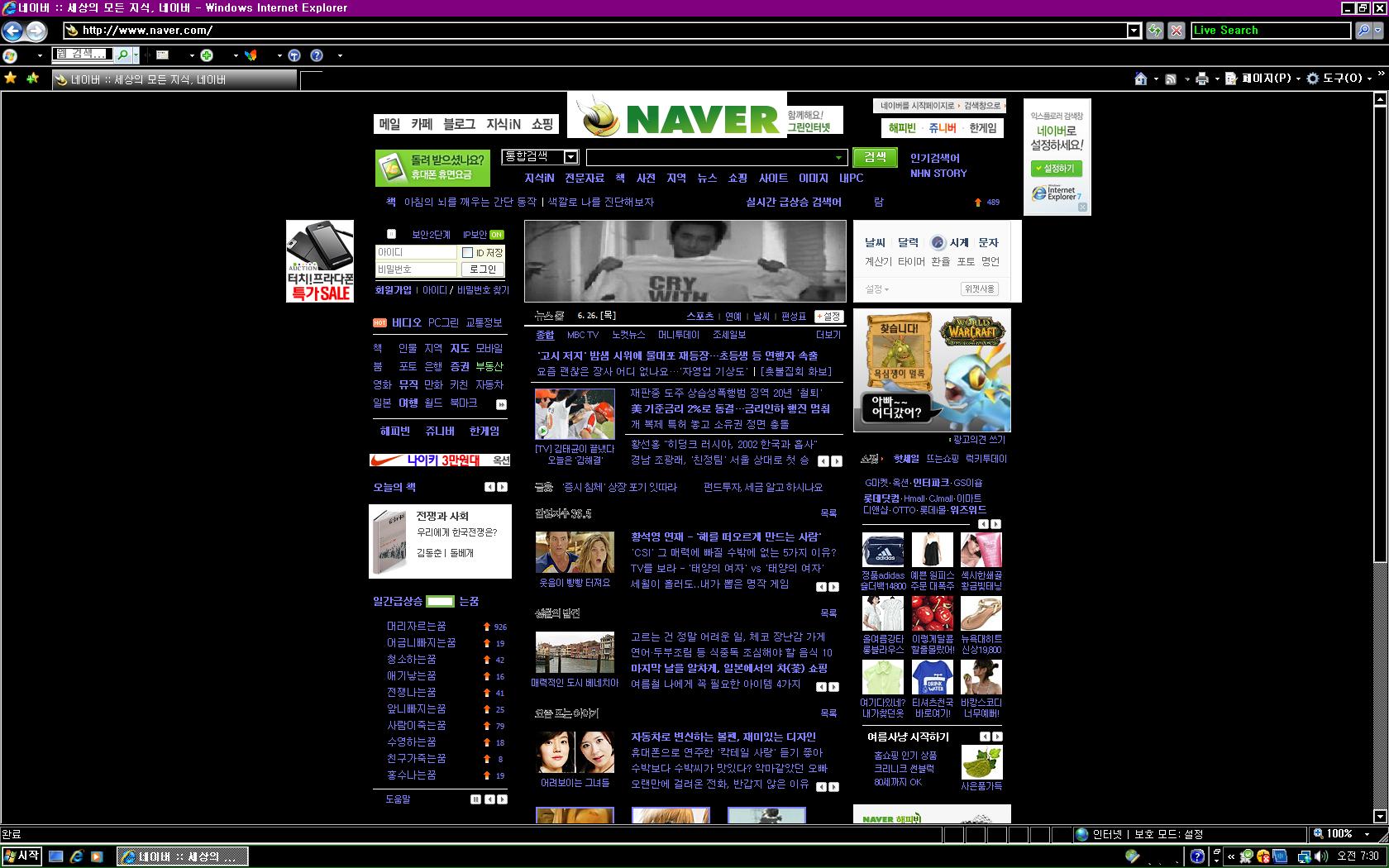1389x868 pixels.
Task: Click the toolbar web search magnifier icon
Action: click(123, 55)
